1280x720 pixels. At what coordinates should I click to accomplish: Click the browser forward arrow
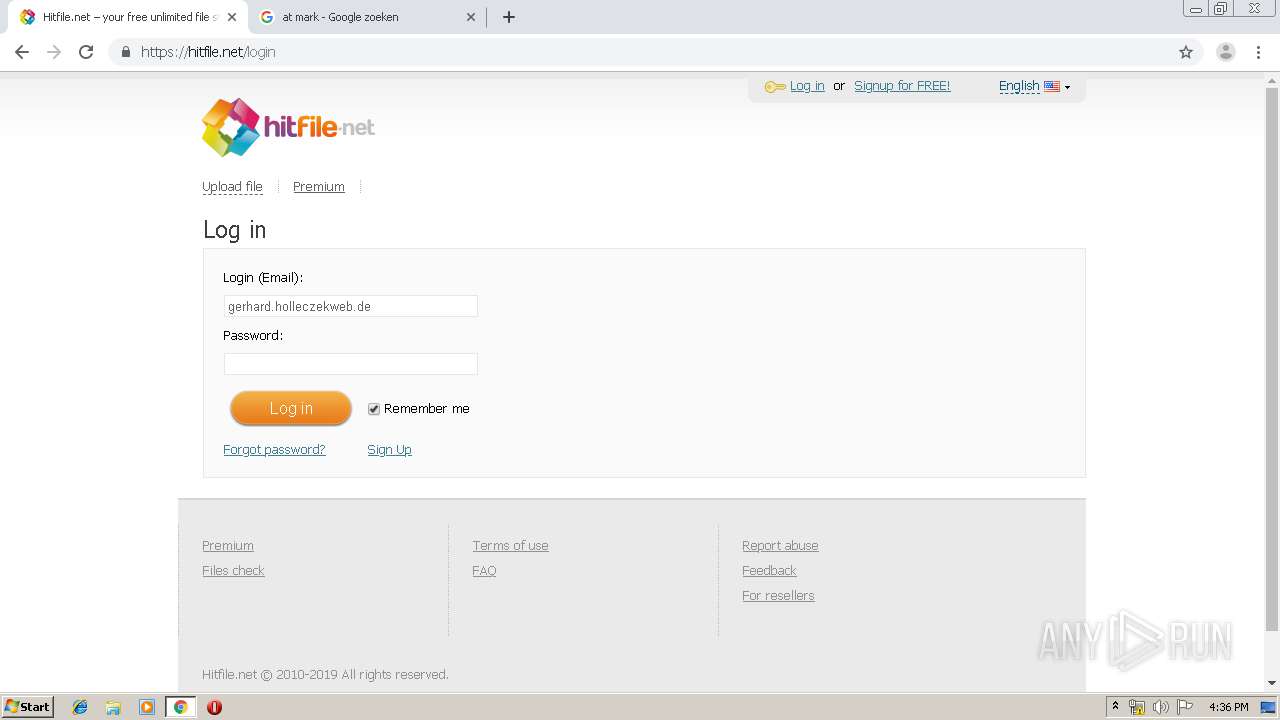(x=54, y=52)
